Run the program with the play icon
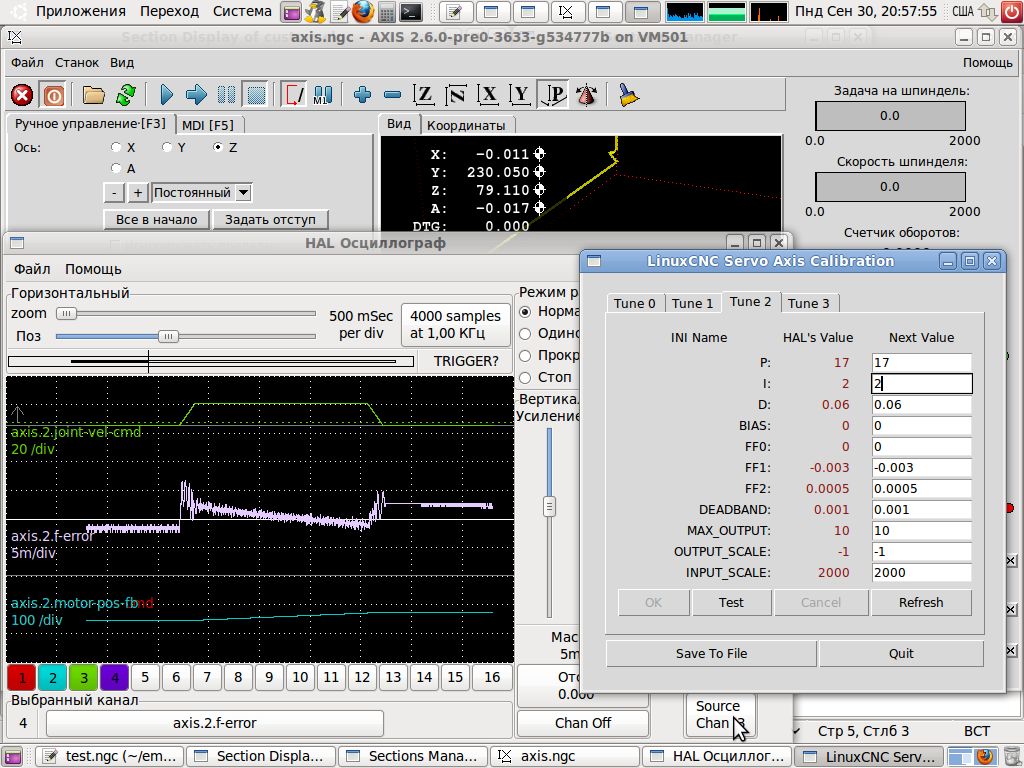Viewport: 1024px width, 768px height. point(167,95)
